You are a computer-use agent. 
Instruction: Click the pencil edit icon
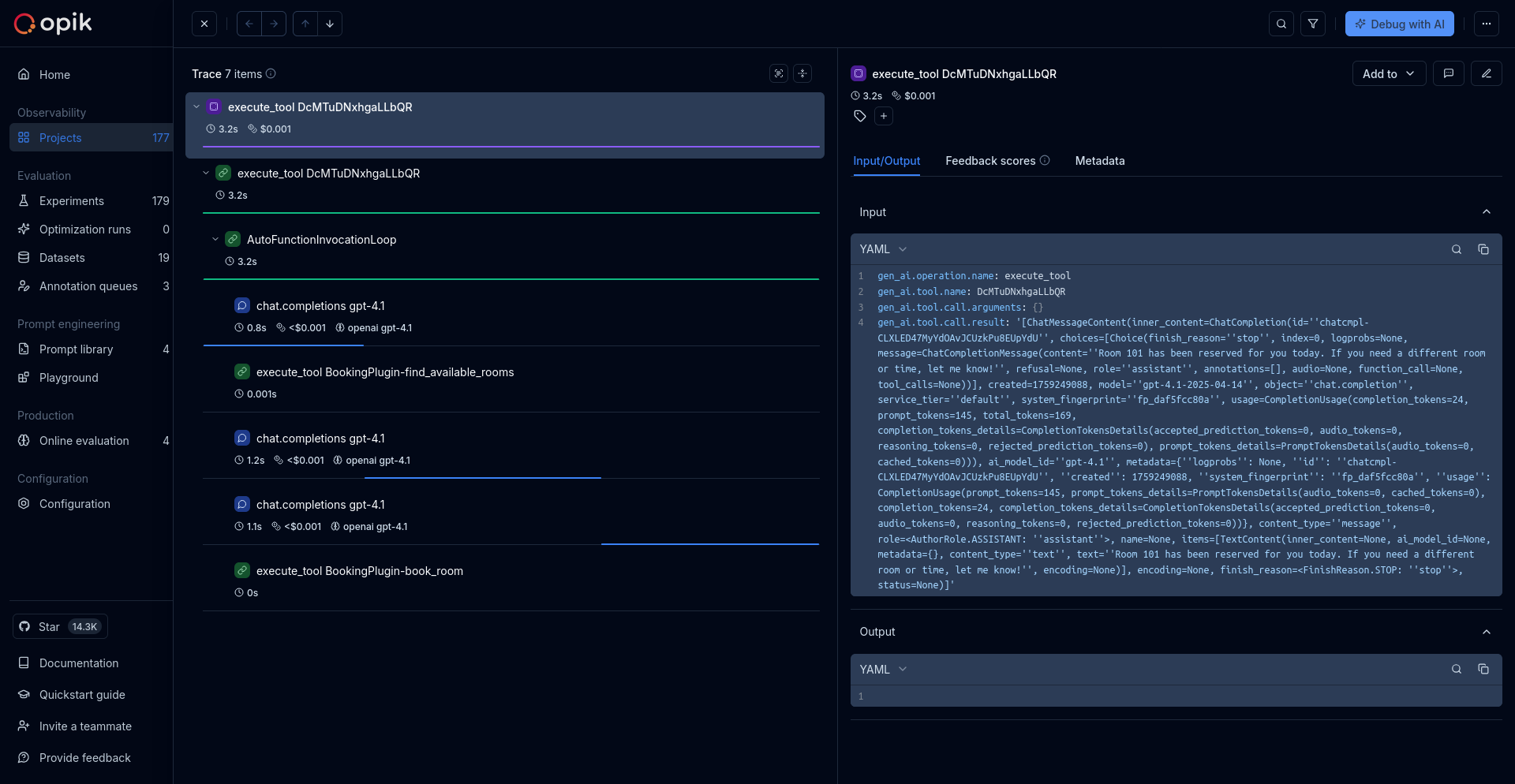coord(1487,73)
